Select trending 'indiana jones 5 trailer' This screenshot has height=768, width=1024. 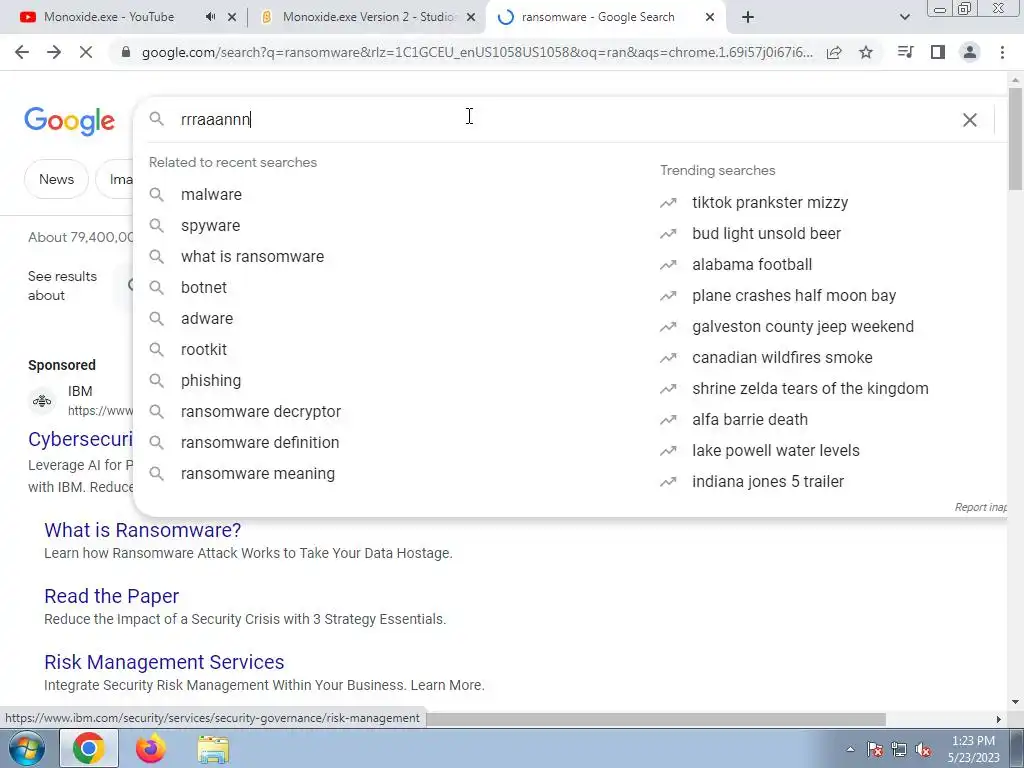click(x=768, y=482)
